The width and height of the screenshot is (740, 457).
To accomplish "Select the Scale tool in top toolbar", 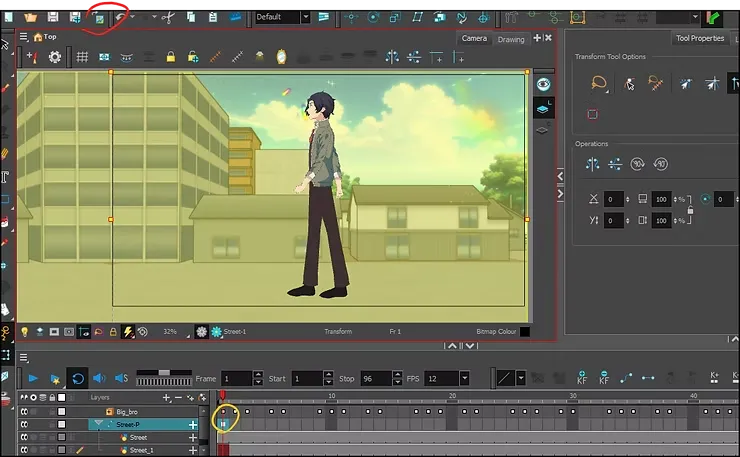I will (395, 17).
